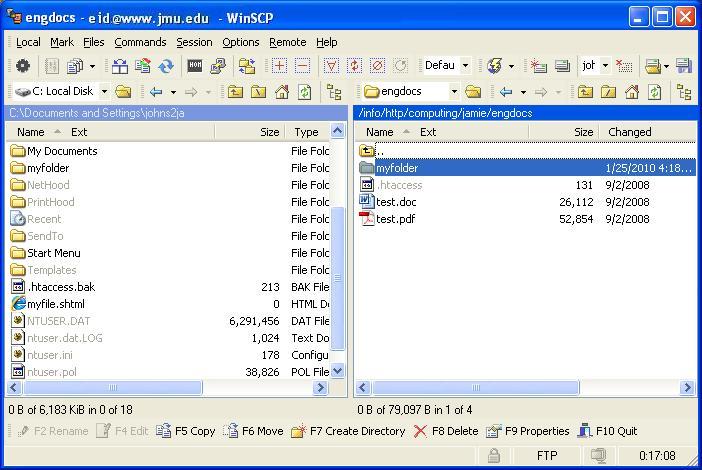The height and width of the screenshot is (470, 702).
Task: Go to remote home directory icon
Action: [x=632, y=92]
